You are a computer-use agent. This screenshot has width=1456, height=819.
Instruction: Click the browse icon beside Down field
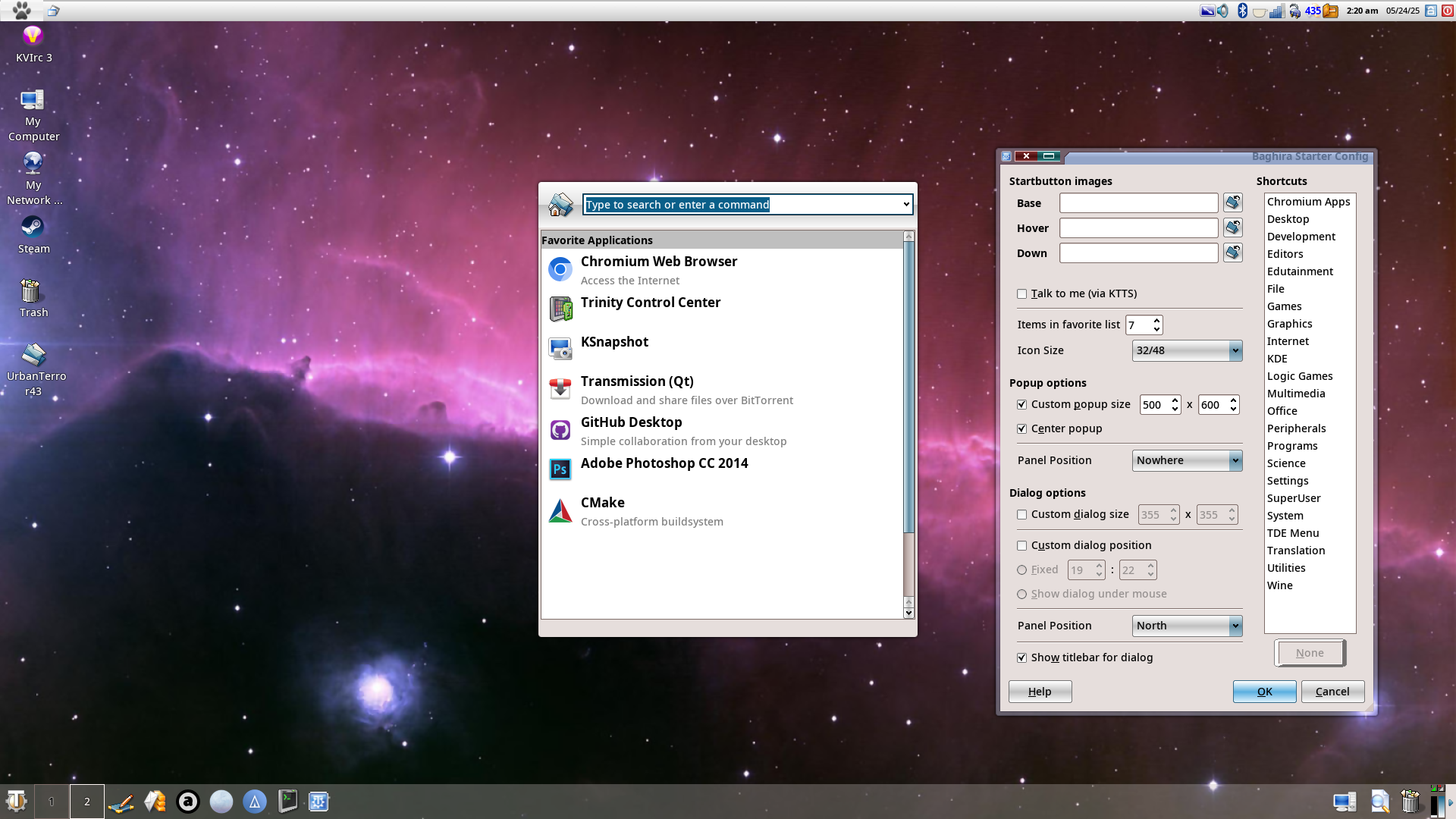[x=1232, y=253]
